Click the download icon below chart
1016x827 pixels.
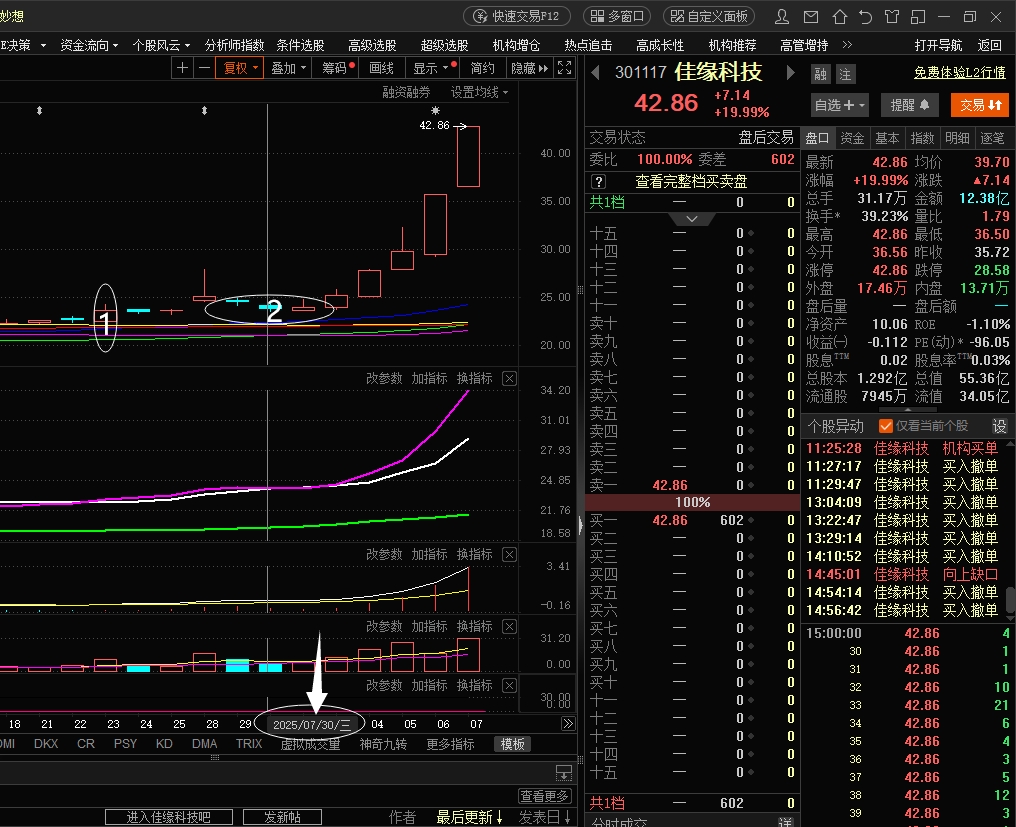[x=564, y=772]
